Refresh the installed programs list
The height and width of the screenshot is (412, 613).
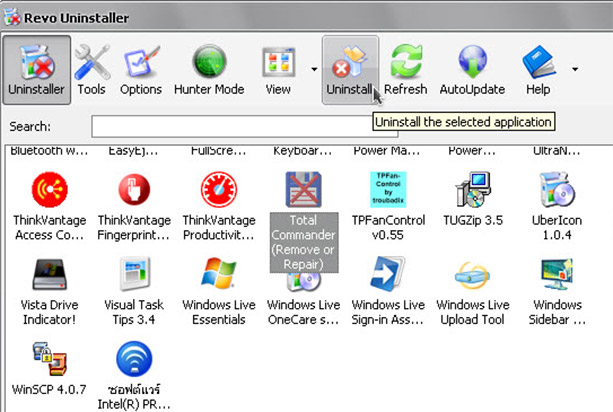[x=405, y=70]
